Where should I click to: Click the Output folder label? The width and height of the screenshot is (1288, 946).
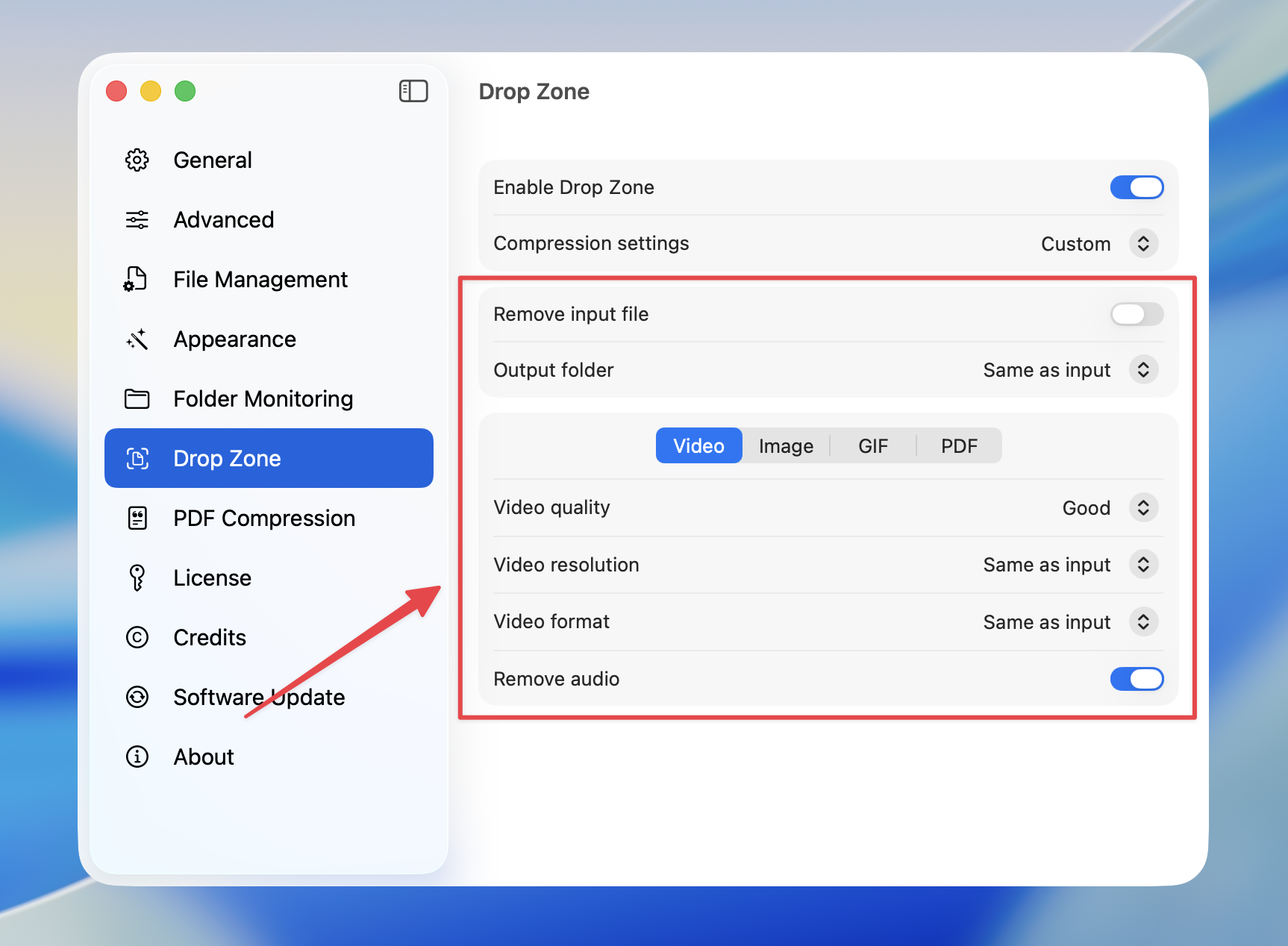point(553,370)
